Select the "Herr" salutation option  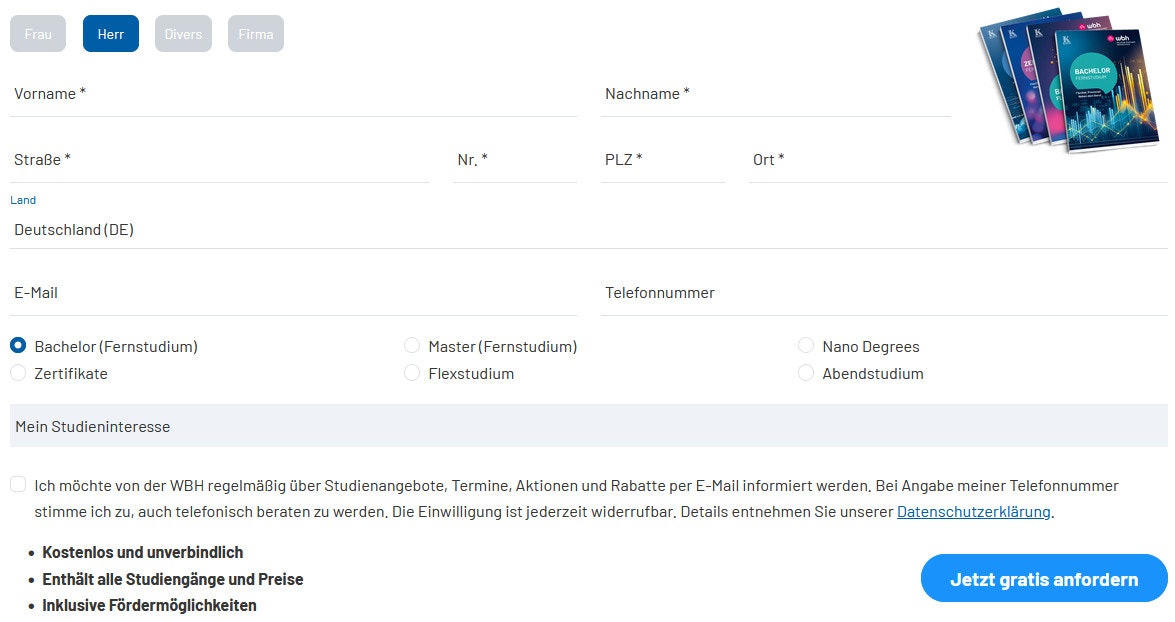pyautogui.click(x=110, y=33)
